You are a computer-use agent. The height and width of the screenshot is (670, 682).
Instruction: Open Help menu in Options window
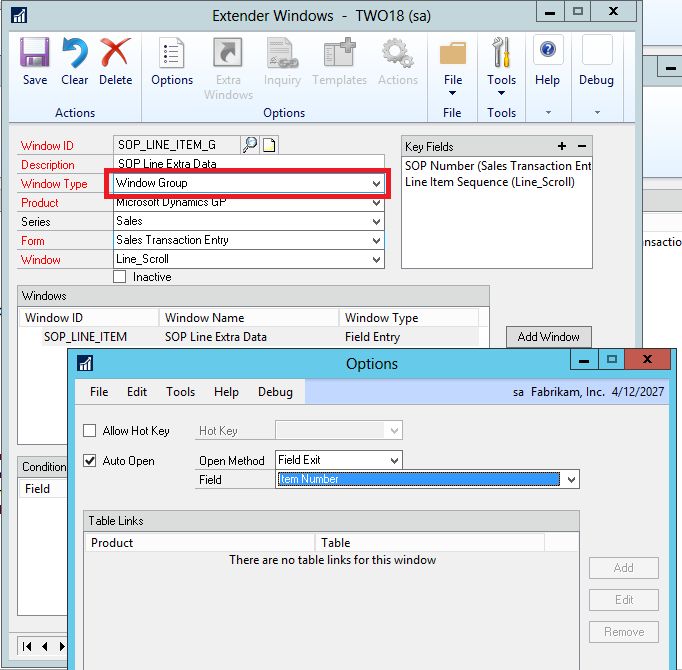tap(226, 392)
